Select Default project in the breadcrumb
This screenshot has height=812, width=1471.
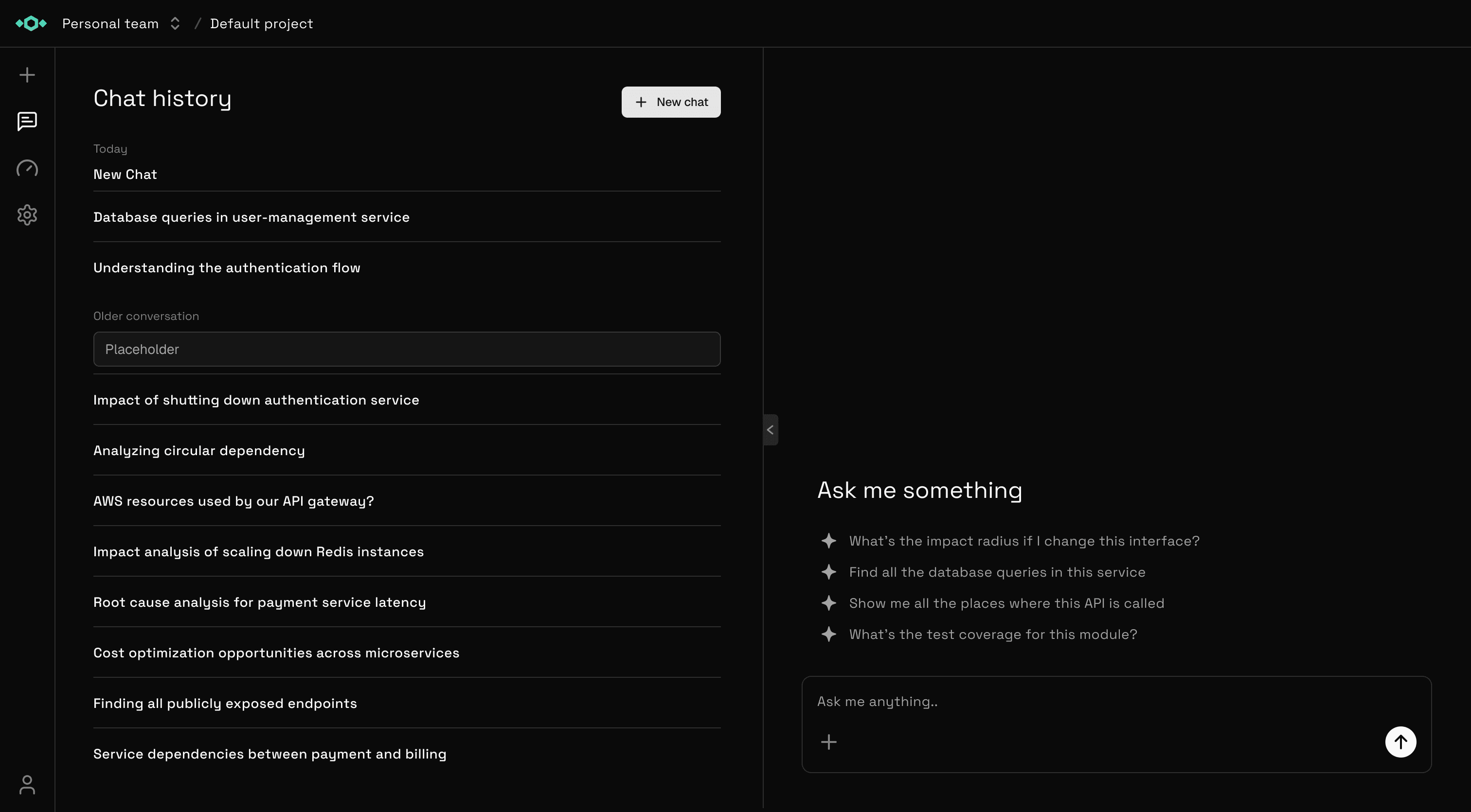(262, 23)
